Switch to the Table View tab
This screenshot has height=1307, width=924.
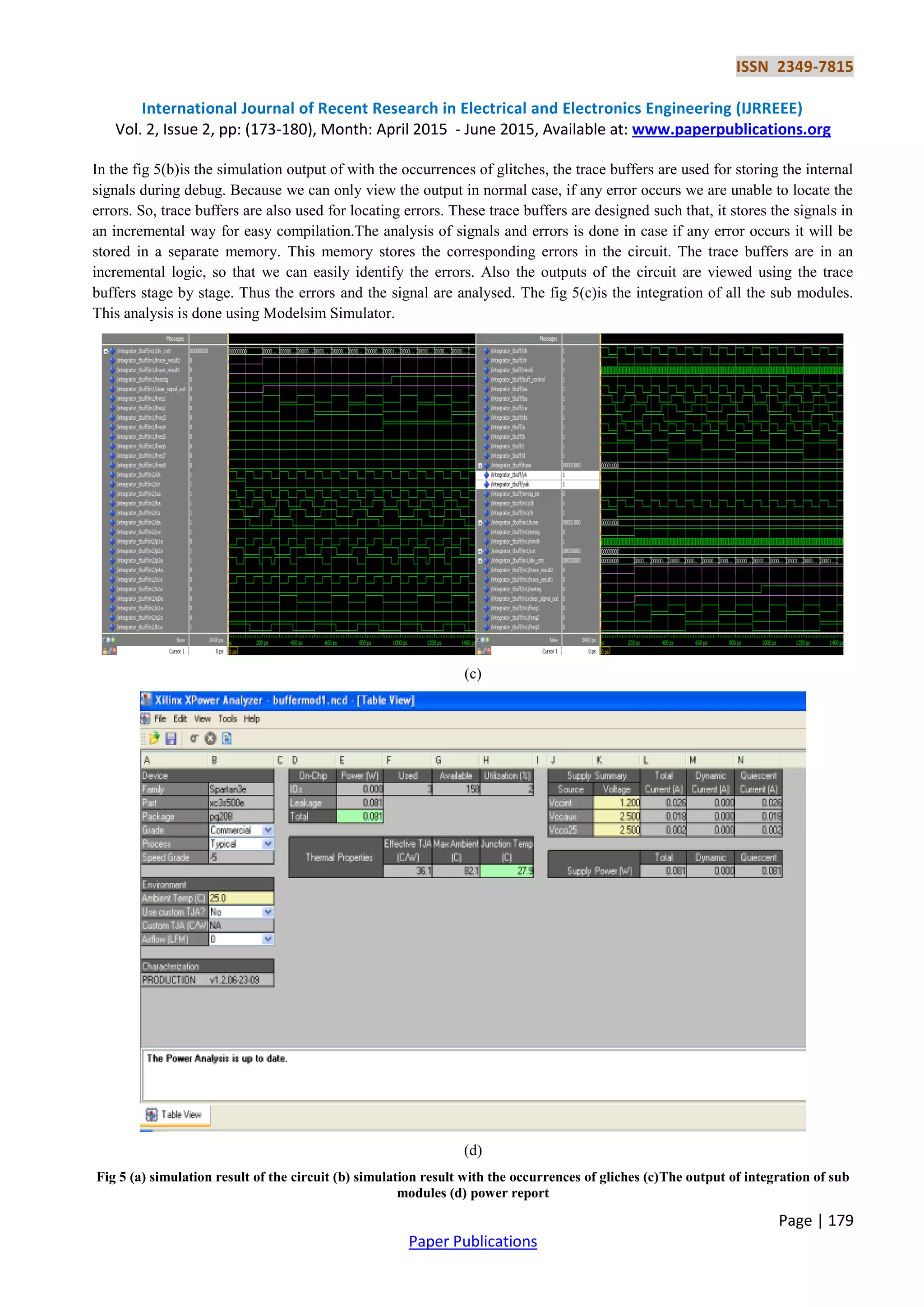click(175, 1115)
